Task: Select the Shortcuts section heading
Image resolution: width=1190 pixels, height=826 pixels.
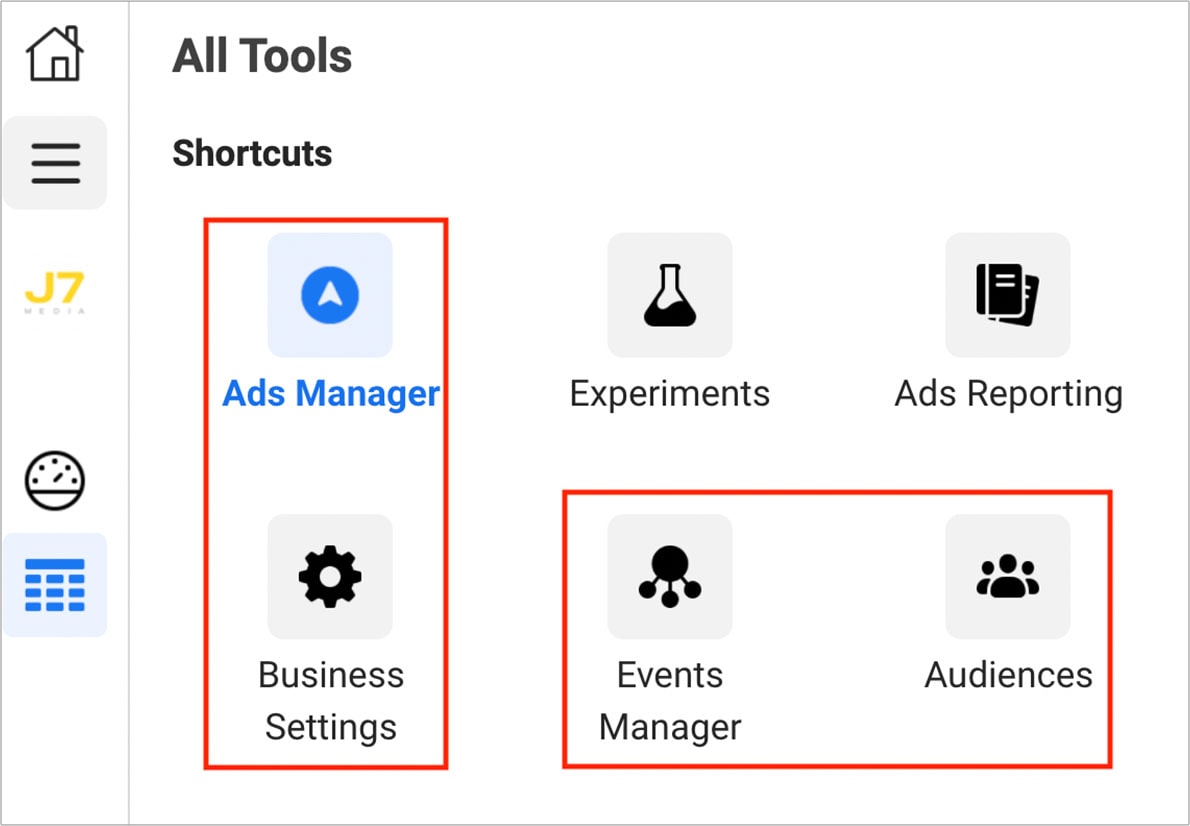Action: (252, 153)
